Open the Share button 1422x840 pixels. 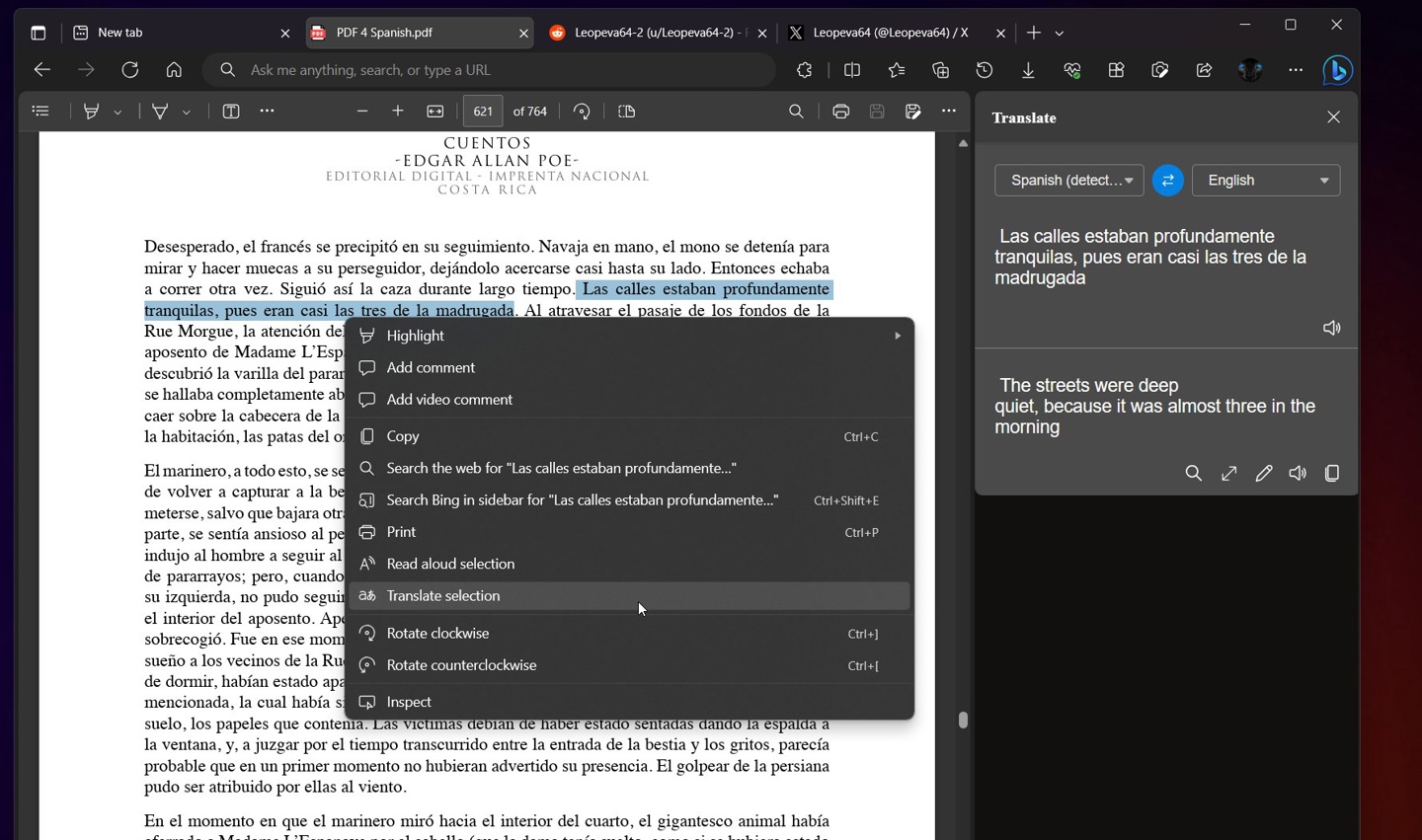(1204, 70)
